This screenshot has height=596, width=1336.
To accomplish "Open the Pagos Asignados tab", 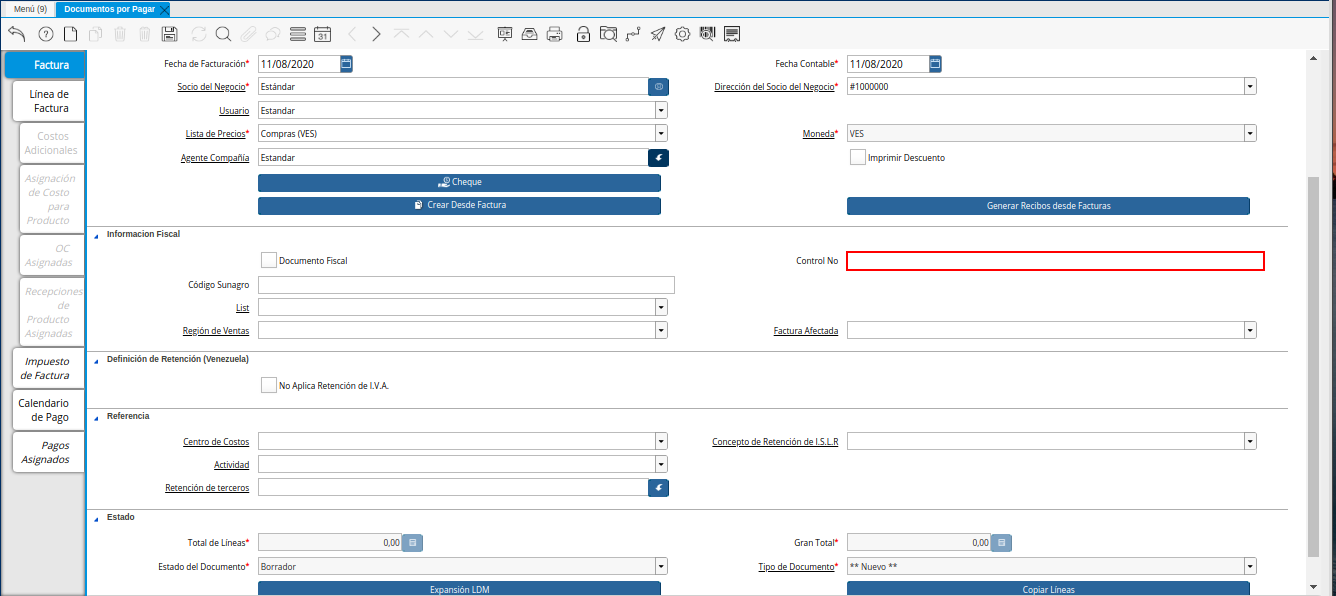I will coord(48,452).
